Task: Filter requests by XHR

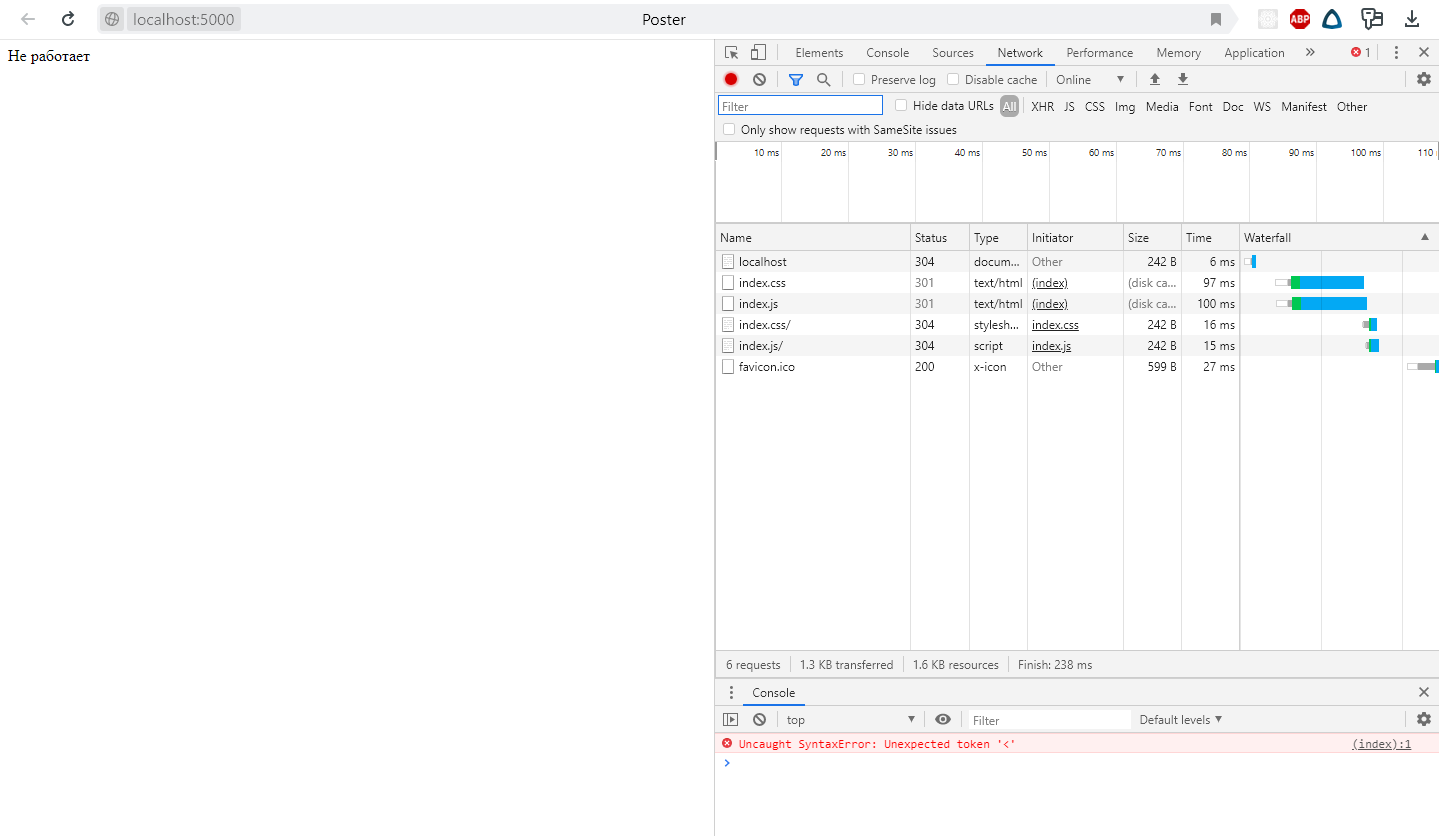Action: 1042,106
